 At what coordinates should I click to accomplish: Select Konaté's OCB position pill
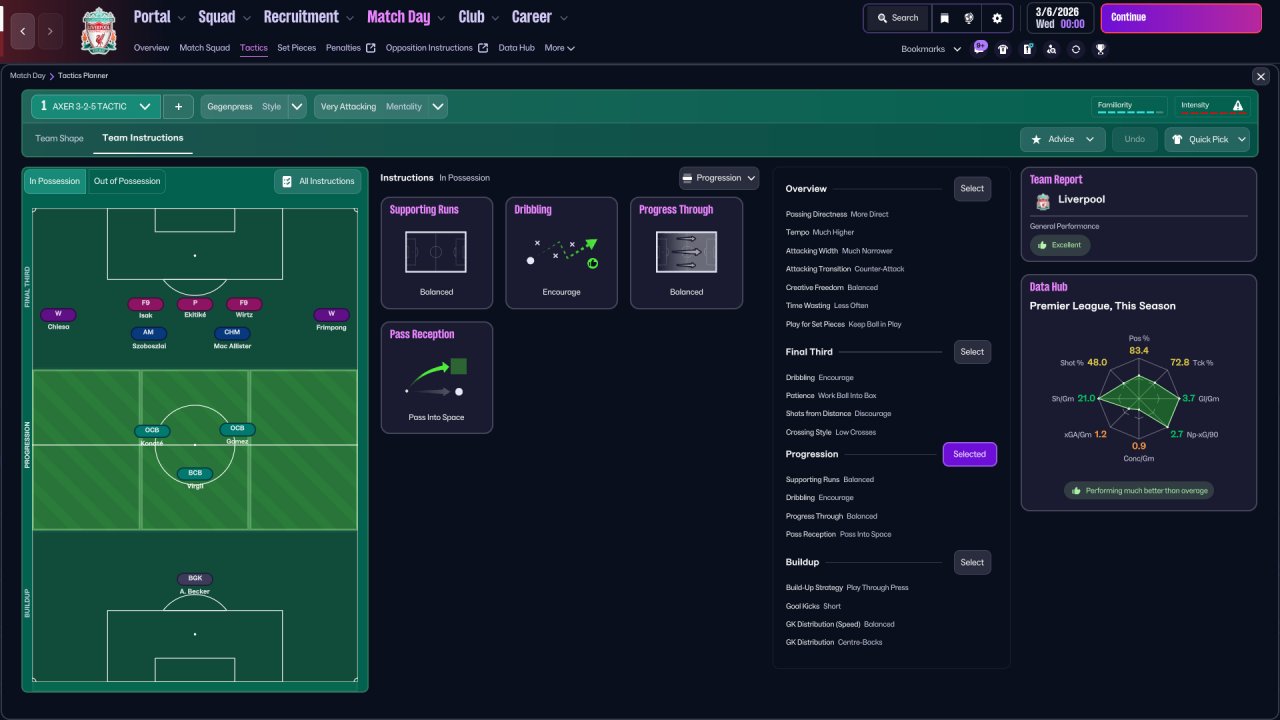(152, 431)
